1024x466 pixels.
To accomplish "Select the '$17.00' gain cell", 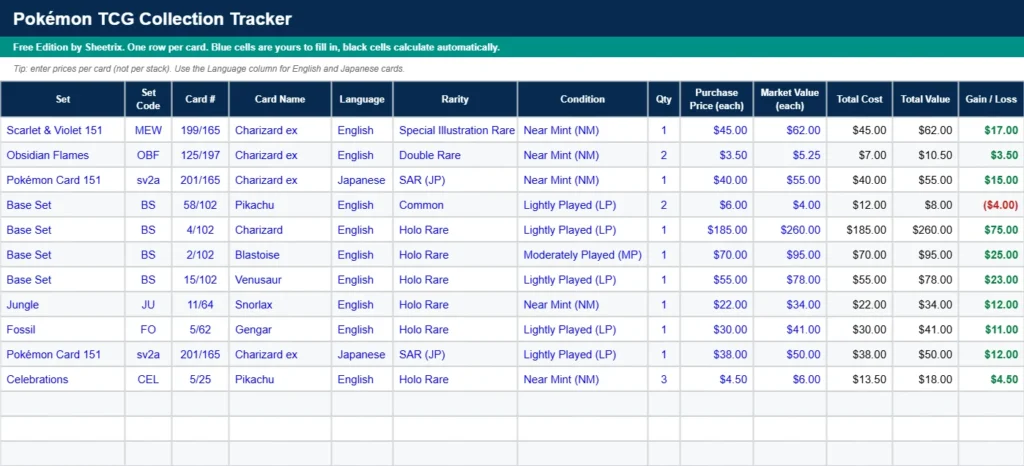I will coord(991,131).
